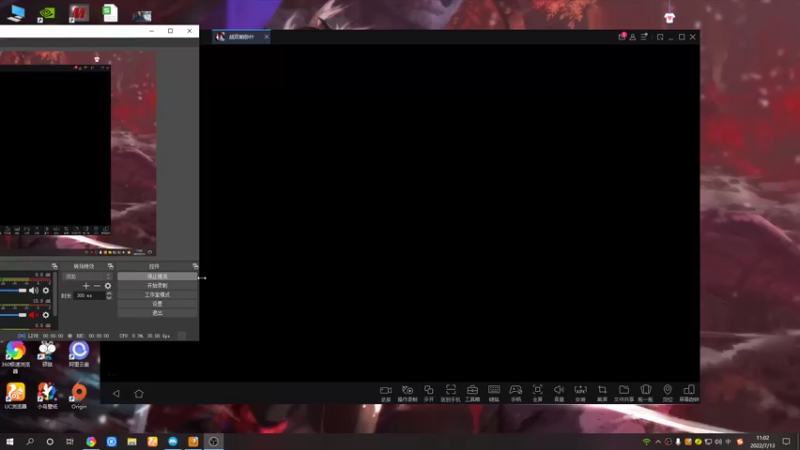Open the emulator hamburger menu icon
Image resolution: width=800 pixels, height=450 pixels.
[x=644, y=37]
